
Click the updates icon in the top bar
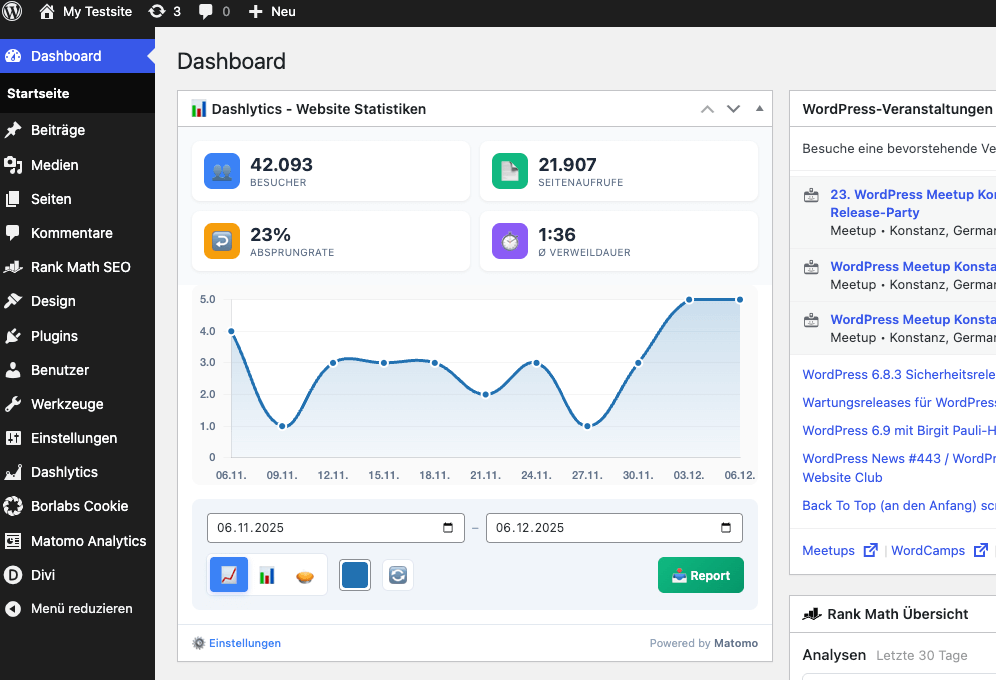(x=164, y=12)
